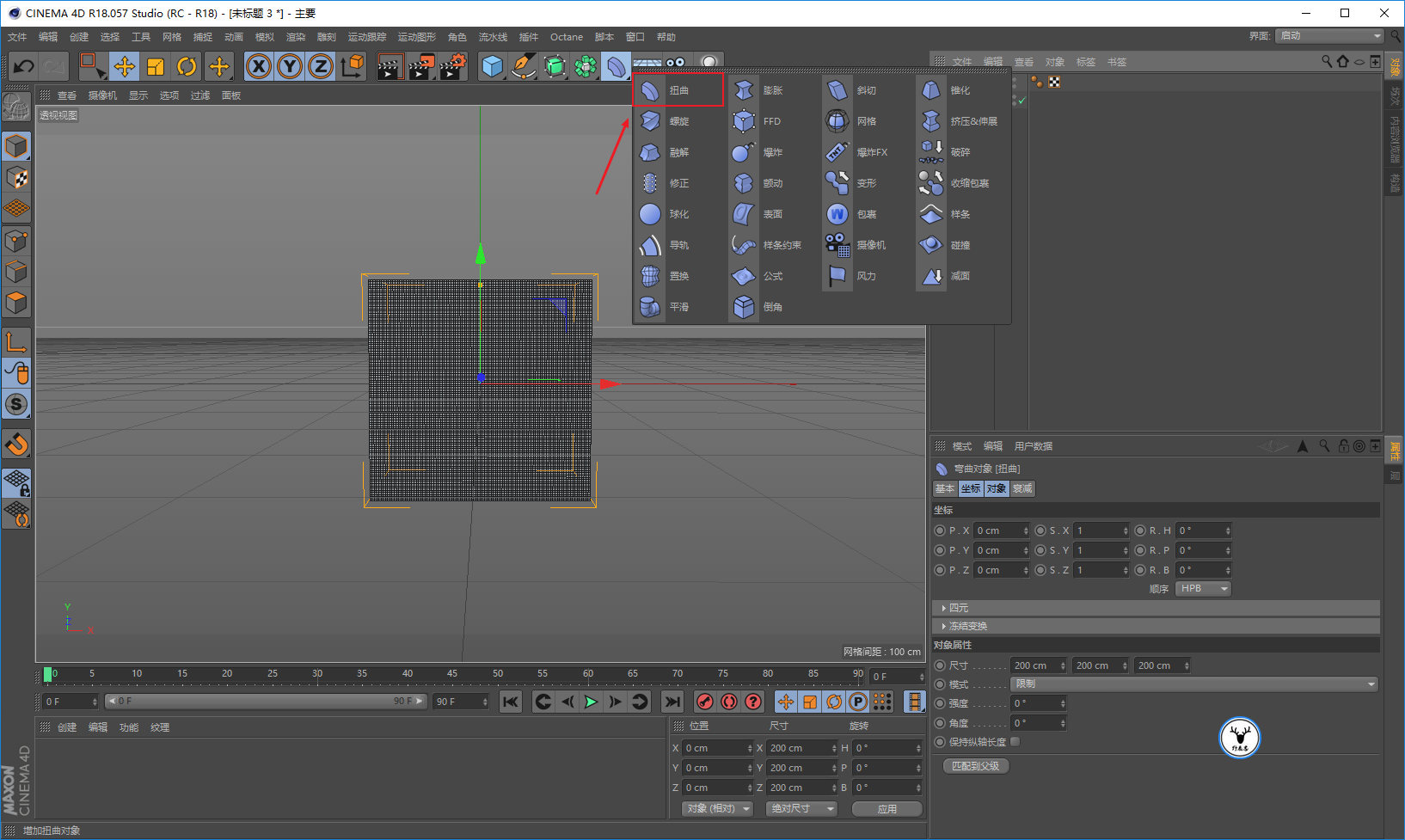Toggle Y axis lock
The height and width of the screenshot is (840, 1405).
tap(290, 66)
